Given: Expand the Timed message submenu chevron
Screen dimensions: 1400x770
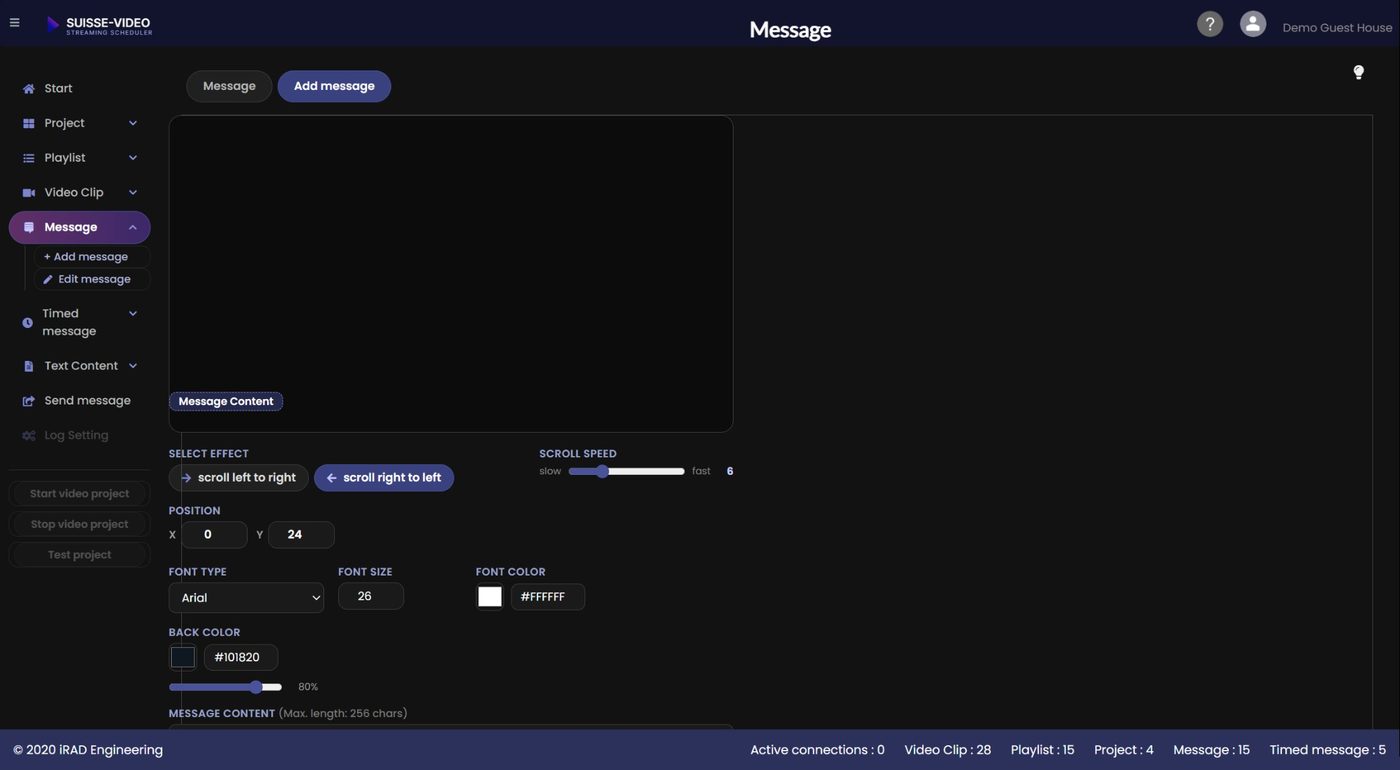Looking at the screenshot, I should coord(133,313).
